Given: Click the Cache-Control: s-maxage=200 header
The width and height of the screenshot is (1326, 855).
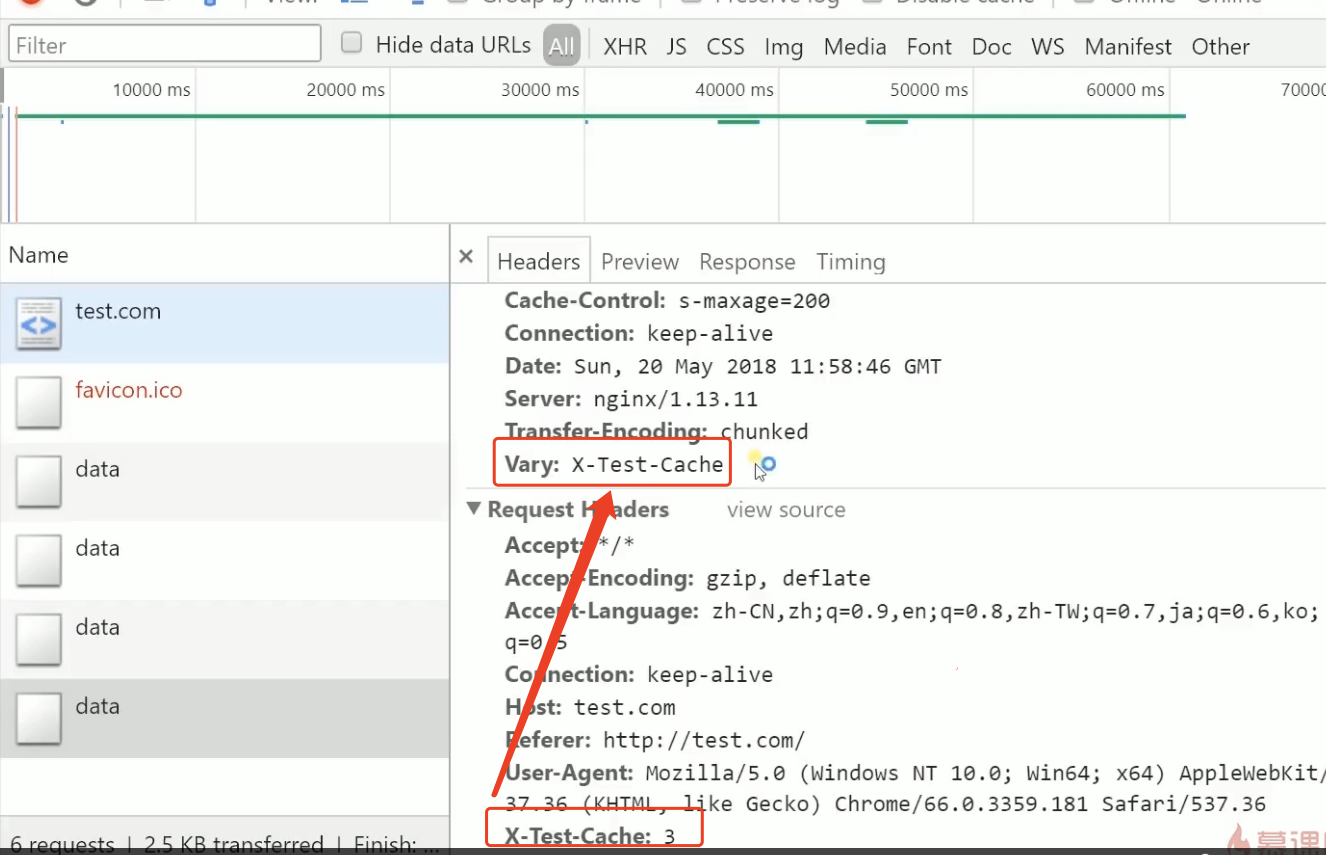Looking at the screenshot, I should (x=667, y=301).
